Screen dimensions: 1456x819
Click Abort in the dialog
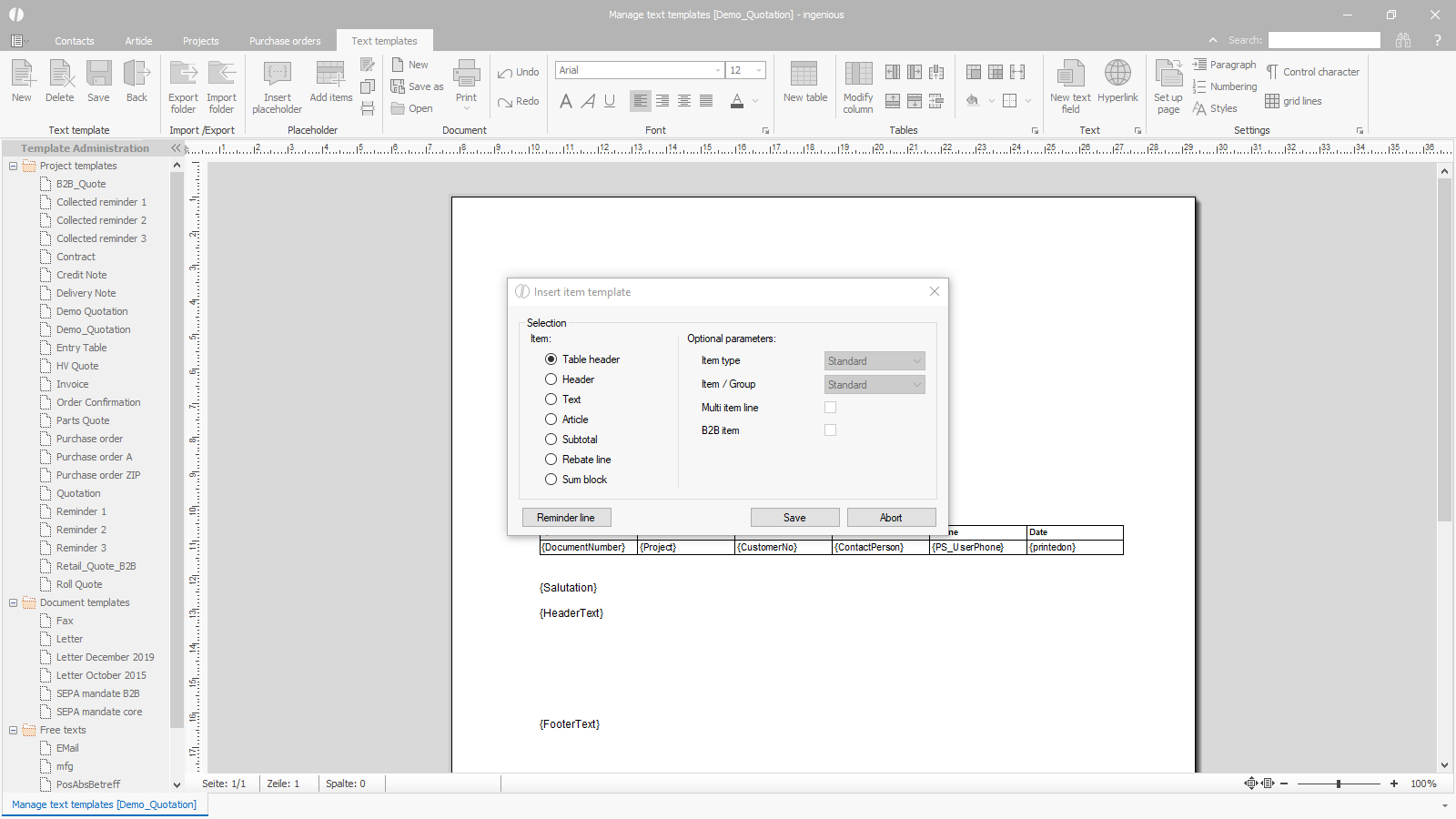[891, 518]
